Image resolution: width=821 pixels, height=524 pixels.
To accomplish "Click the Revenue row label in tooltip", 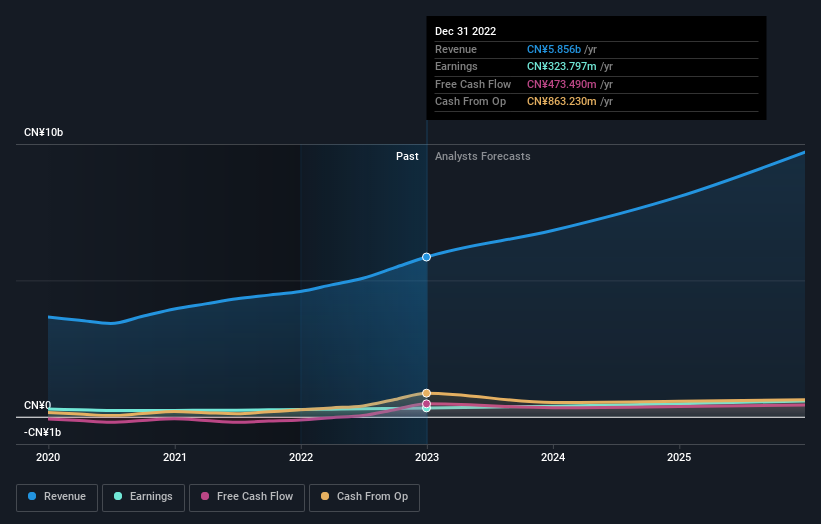I will click(x=456, y=49).
